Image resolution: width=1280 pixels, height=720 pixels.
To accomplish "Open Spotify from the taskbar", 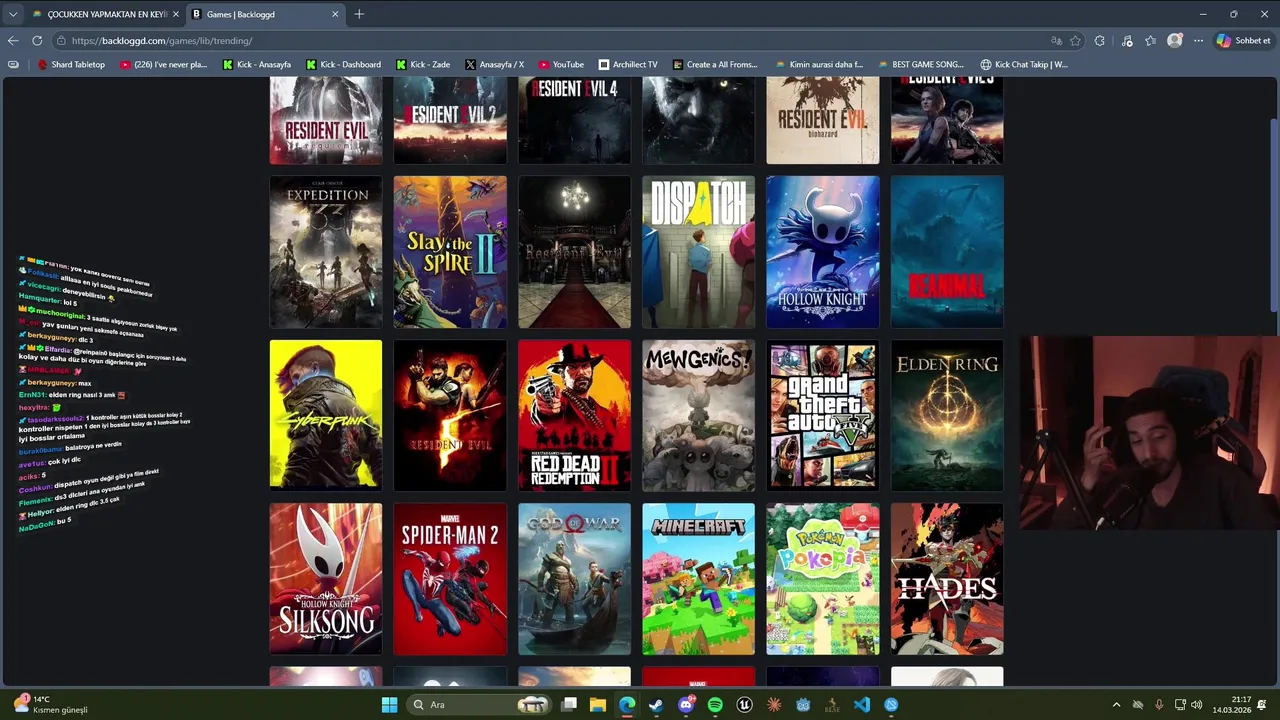I will pos(715,705).
